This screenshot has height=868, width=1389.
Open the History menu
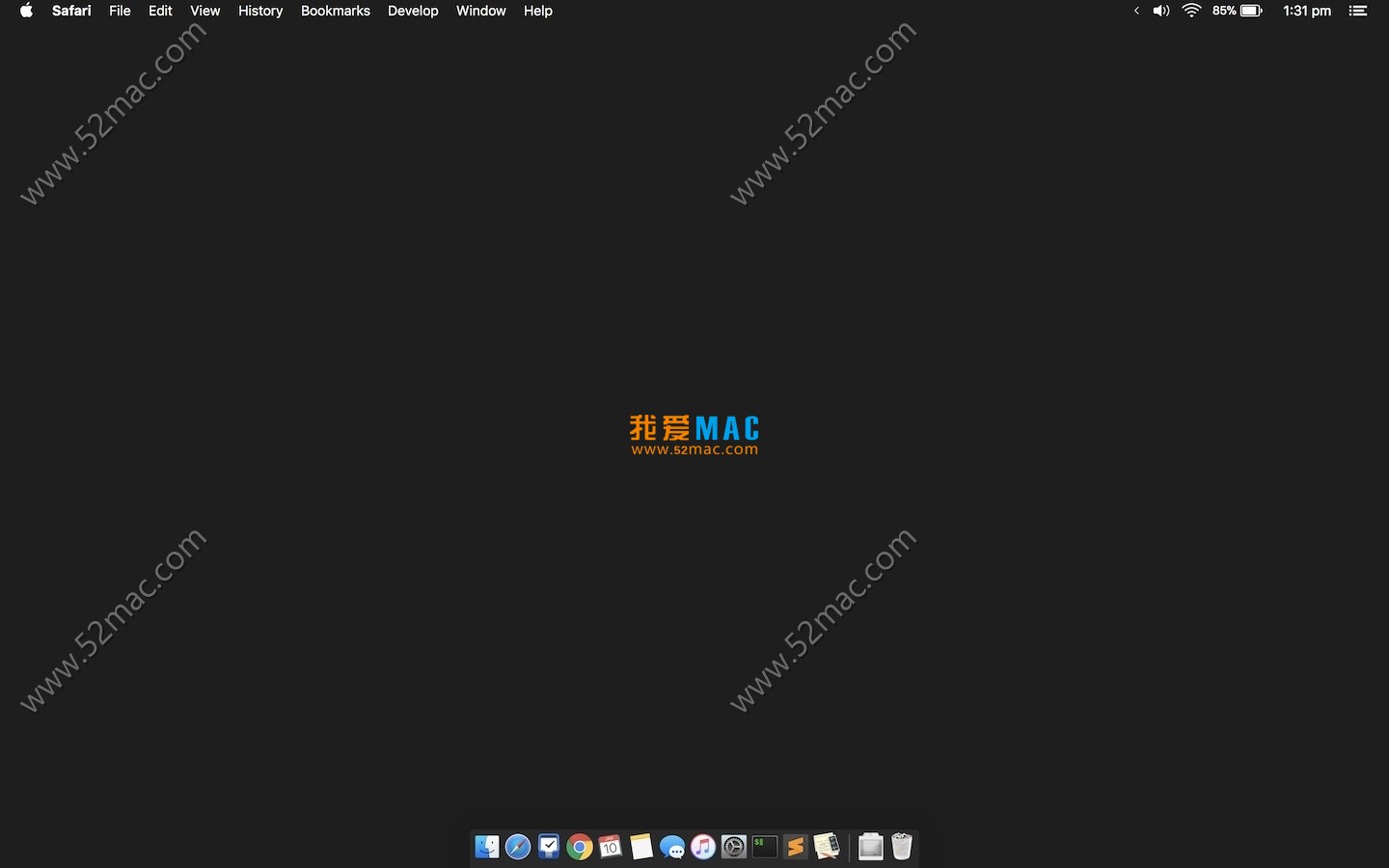click(x=260, y=11)
